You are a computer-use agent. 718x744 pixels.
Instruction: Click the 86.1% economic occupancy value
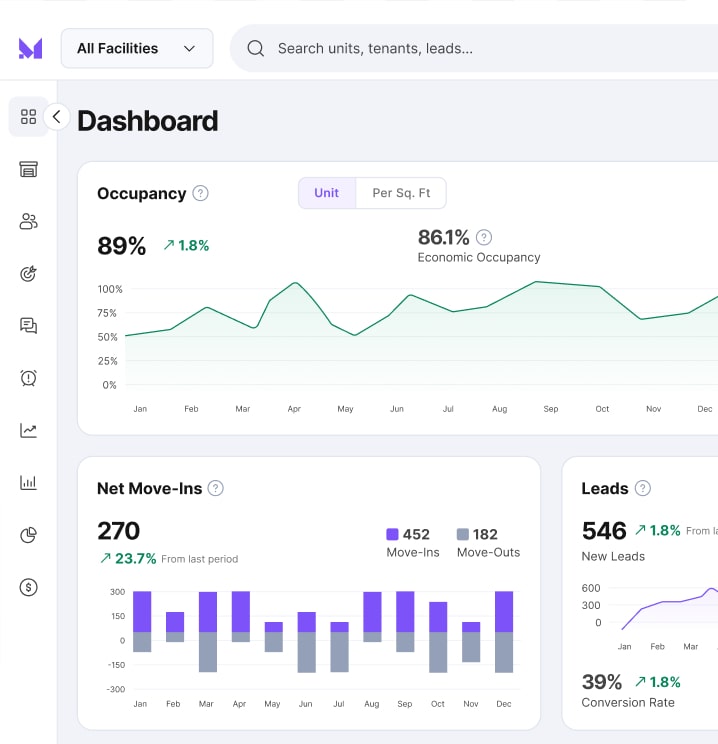click(x=443, y=237)
